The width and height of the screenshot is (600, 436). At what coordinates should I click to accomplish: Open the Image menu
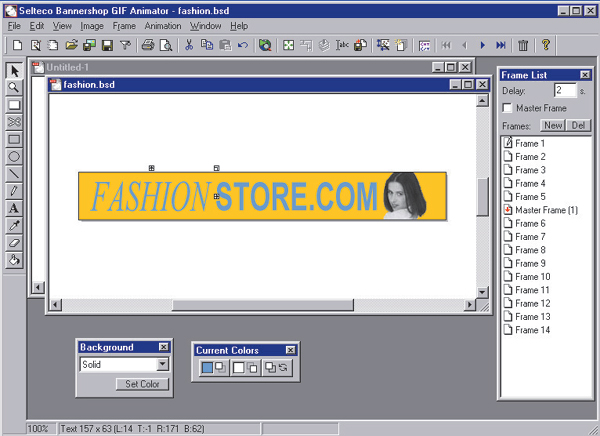[92, 26]
